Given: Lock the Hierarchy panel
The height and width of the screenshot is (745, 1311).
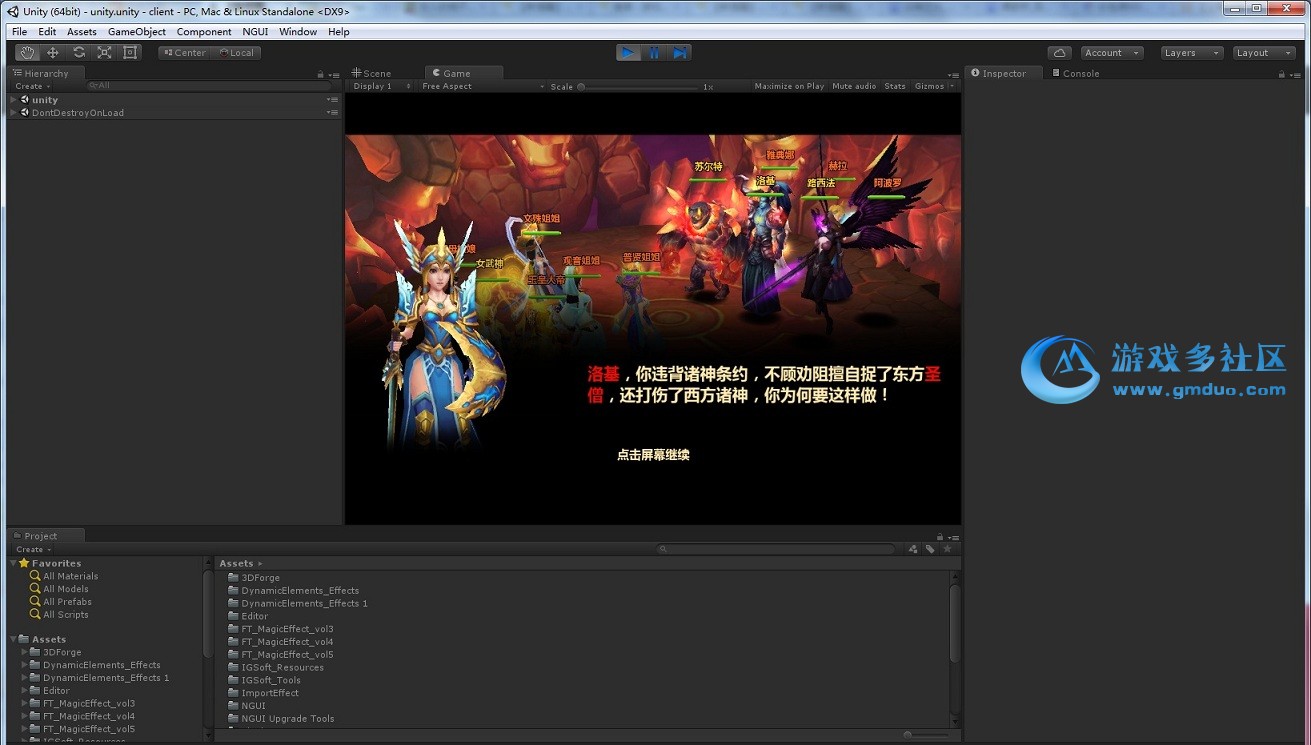Looking at the screenshot, I should pyautogui.click(x=321, y=74).
